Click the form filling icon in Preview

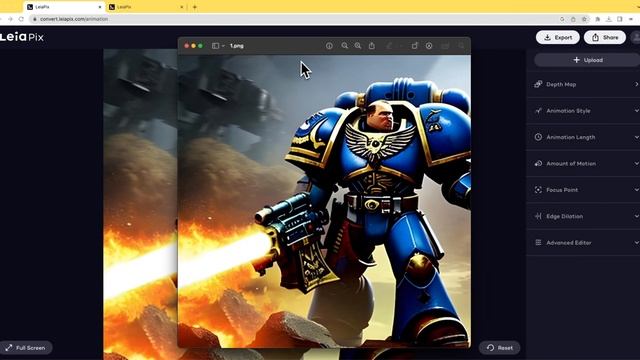point(445,46)
